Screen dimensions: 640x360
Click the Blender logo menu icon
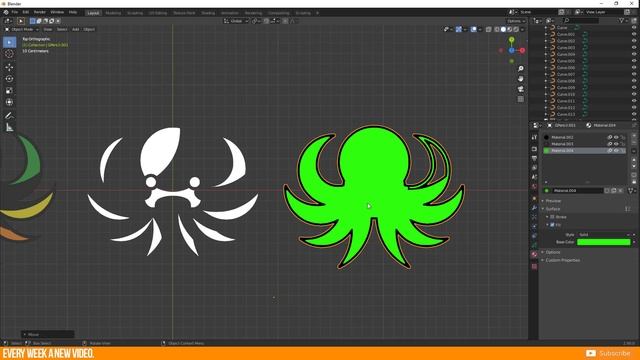point(6,12)
